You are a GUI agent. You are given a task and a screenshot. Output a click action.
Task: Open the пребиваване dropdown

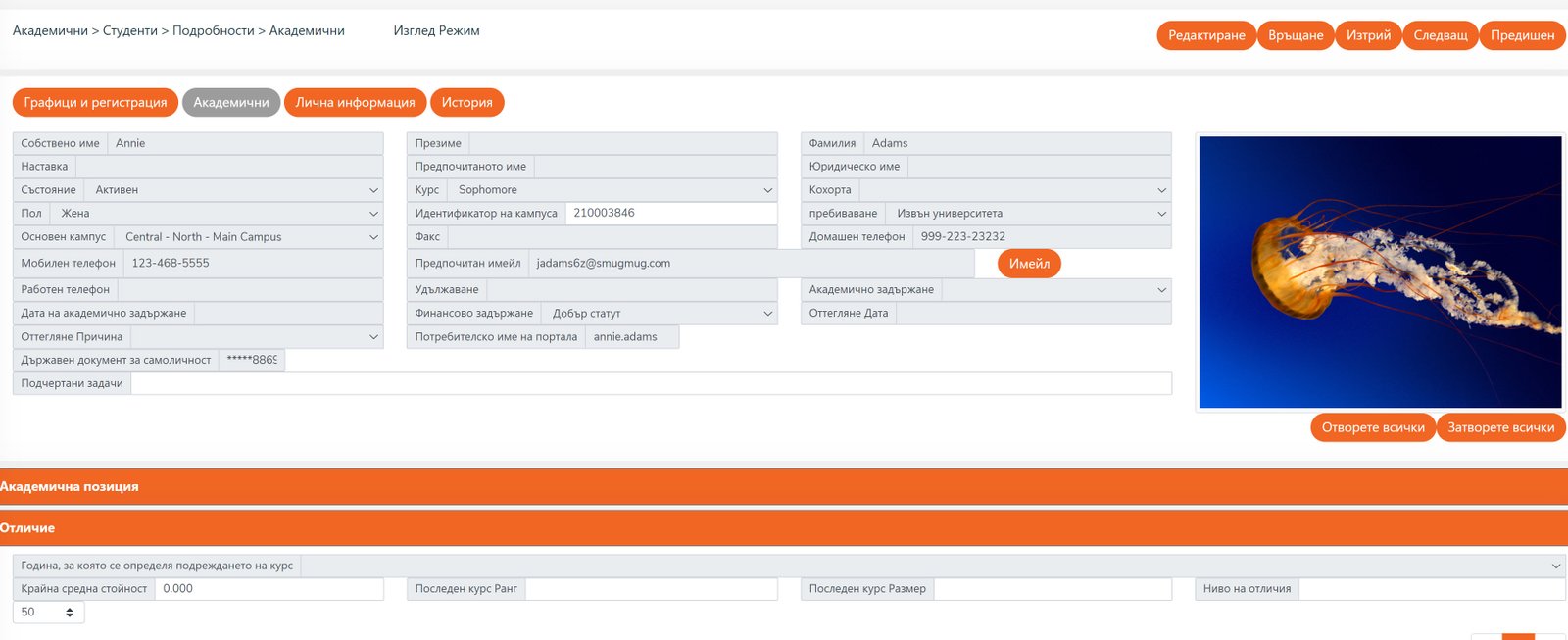coord(1028,214)
